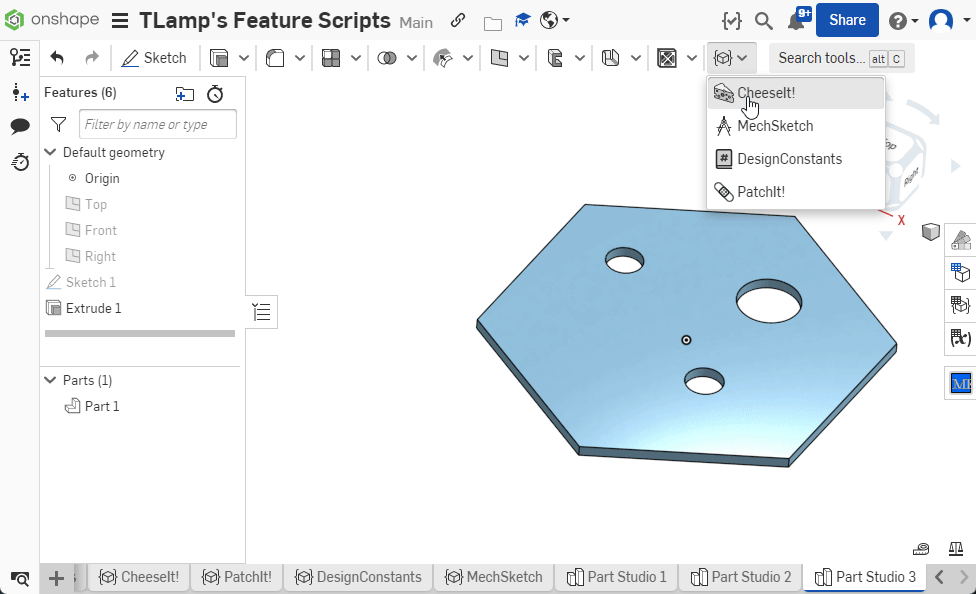
Task: Click the education graduation cap icon
Action: [x=522, y=21]
